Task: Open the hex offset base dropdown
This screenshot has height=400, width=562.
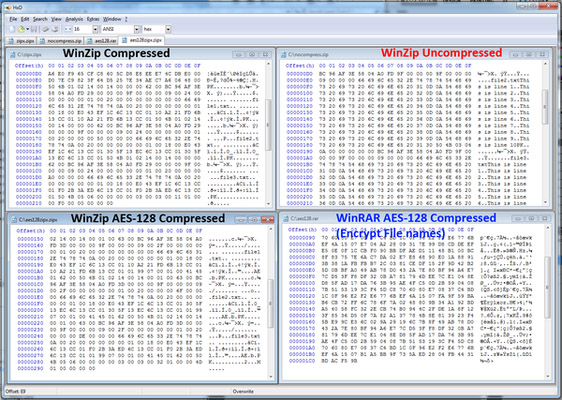Action: 168,29
